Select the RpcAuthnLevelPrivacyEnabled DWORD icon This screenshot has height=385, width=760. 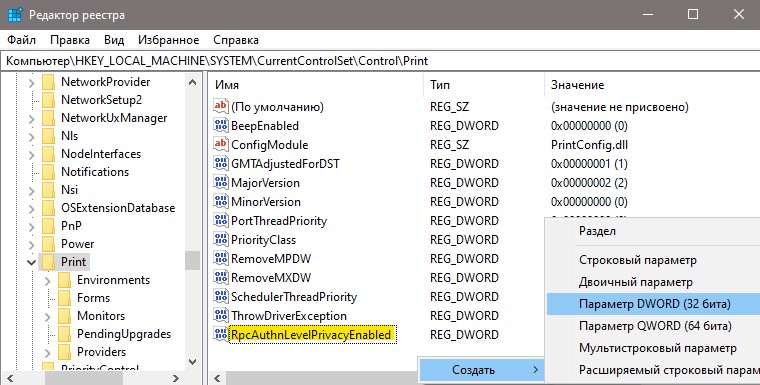point(221,335)
